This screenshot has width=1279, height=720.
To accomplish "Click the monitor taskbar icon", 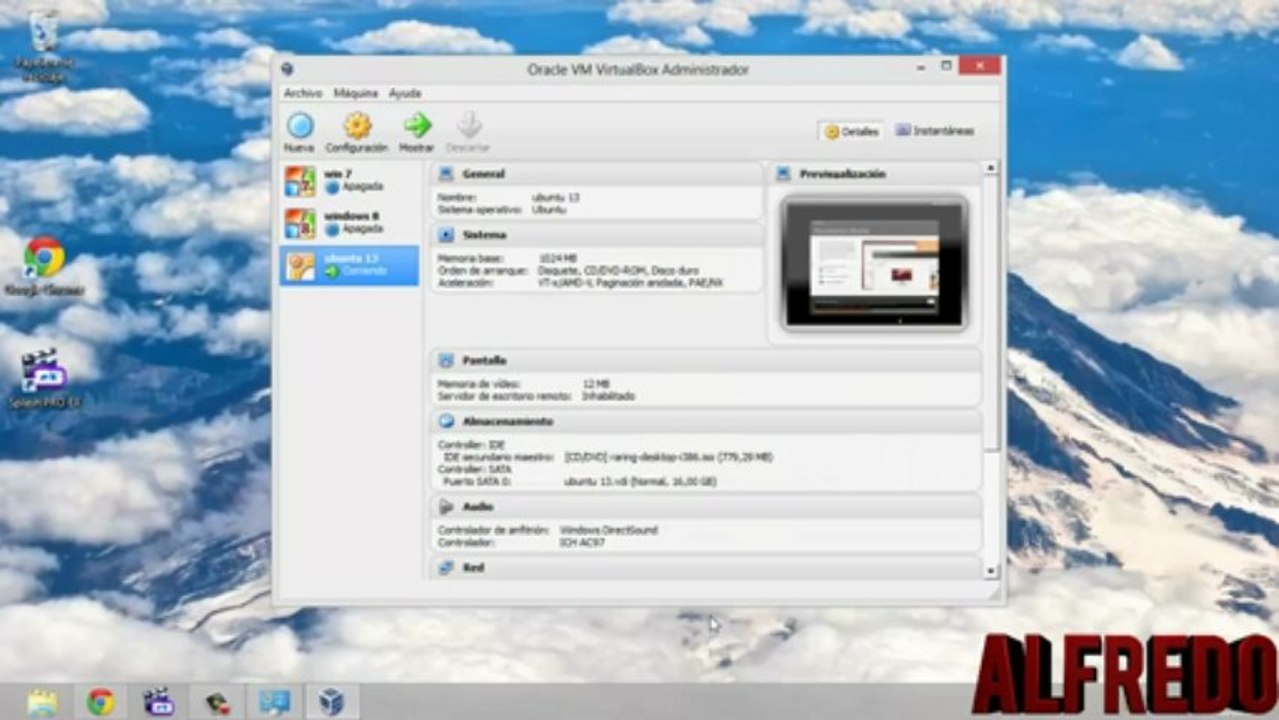I will click(x=274, y=702).
